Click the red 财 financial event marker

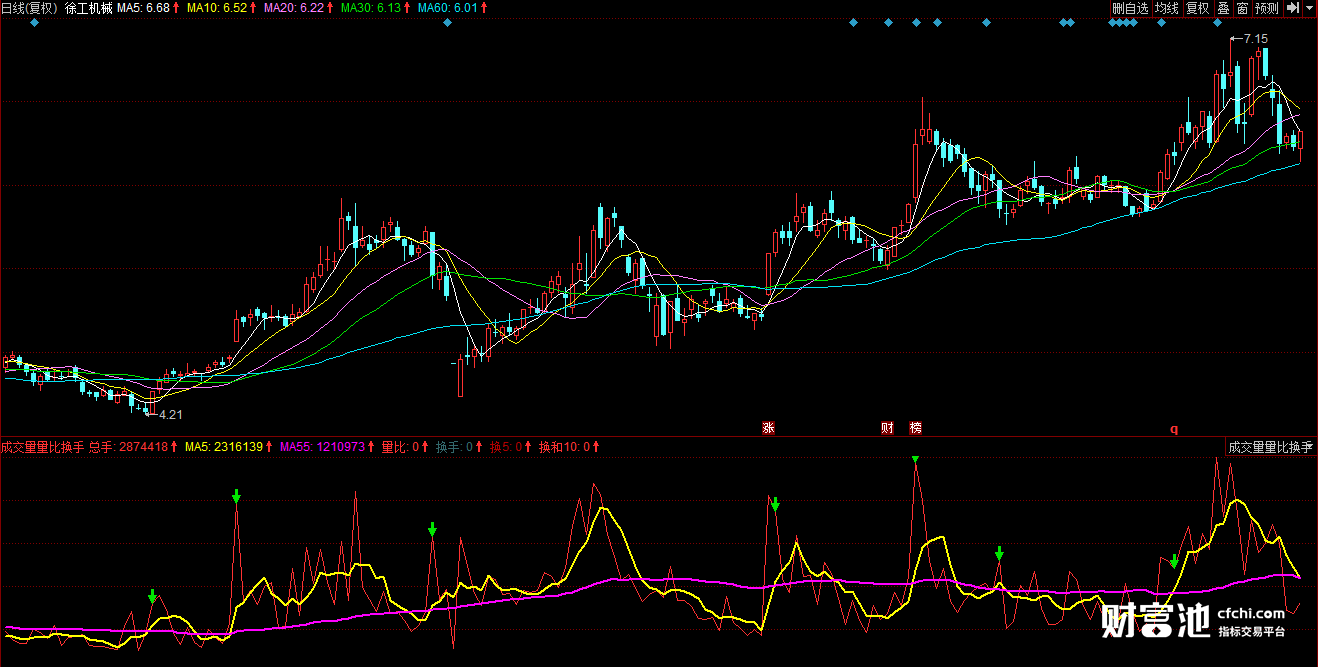[x=887, y=428]
